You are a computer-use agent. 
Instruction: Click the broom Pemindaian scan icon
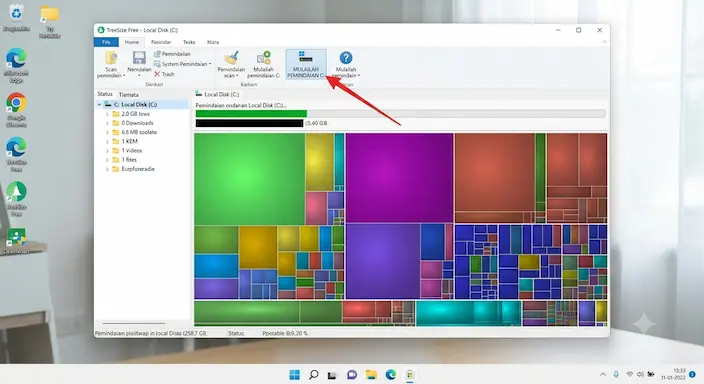click(x=231, y=58)
